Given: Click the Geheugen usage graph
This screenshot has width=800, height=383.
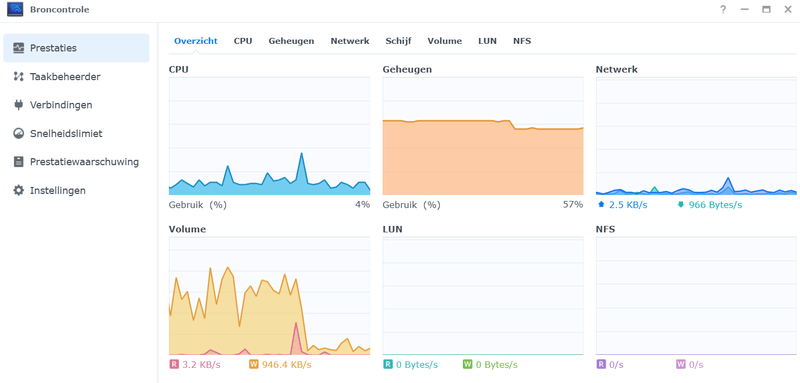Looking at the screenshot, I should pyautogui.click(x=483, y=136).
